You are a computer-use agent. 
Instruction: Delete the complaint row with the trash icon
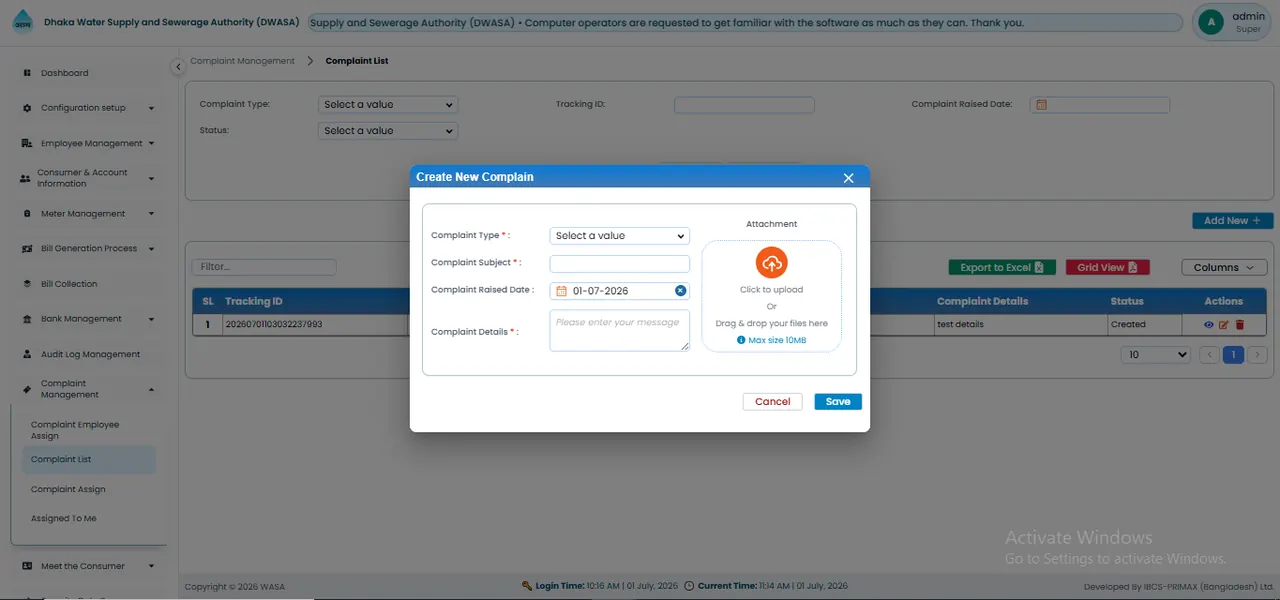pyautogui.click(x=1240, y=325)
